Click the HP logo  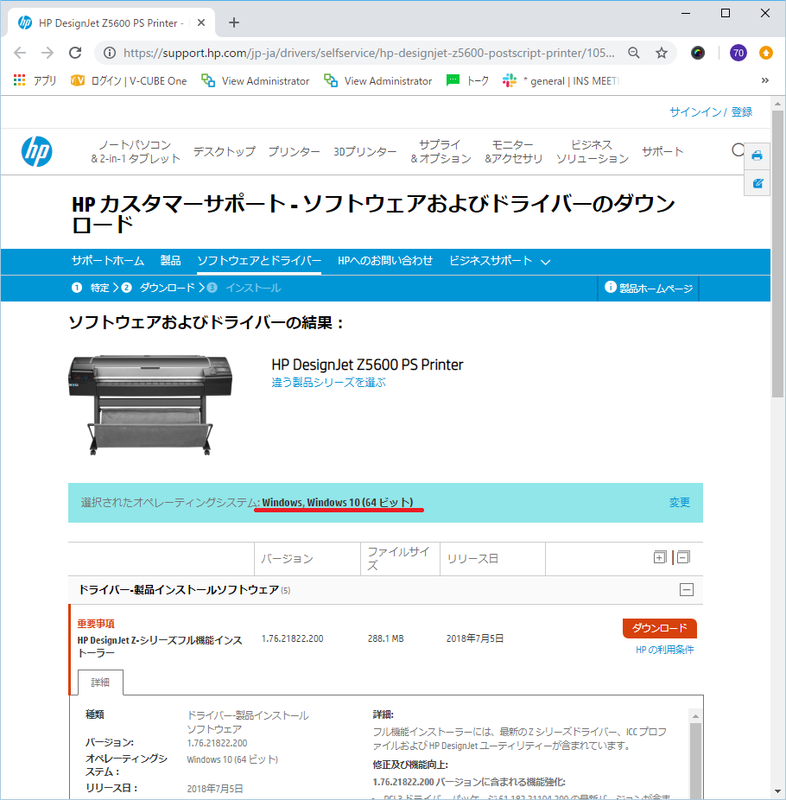tap(37, 152)
